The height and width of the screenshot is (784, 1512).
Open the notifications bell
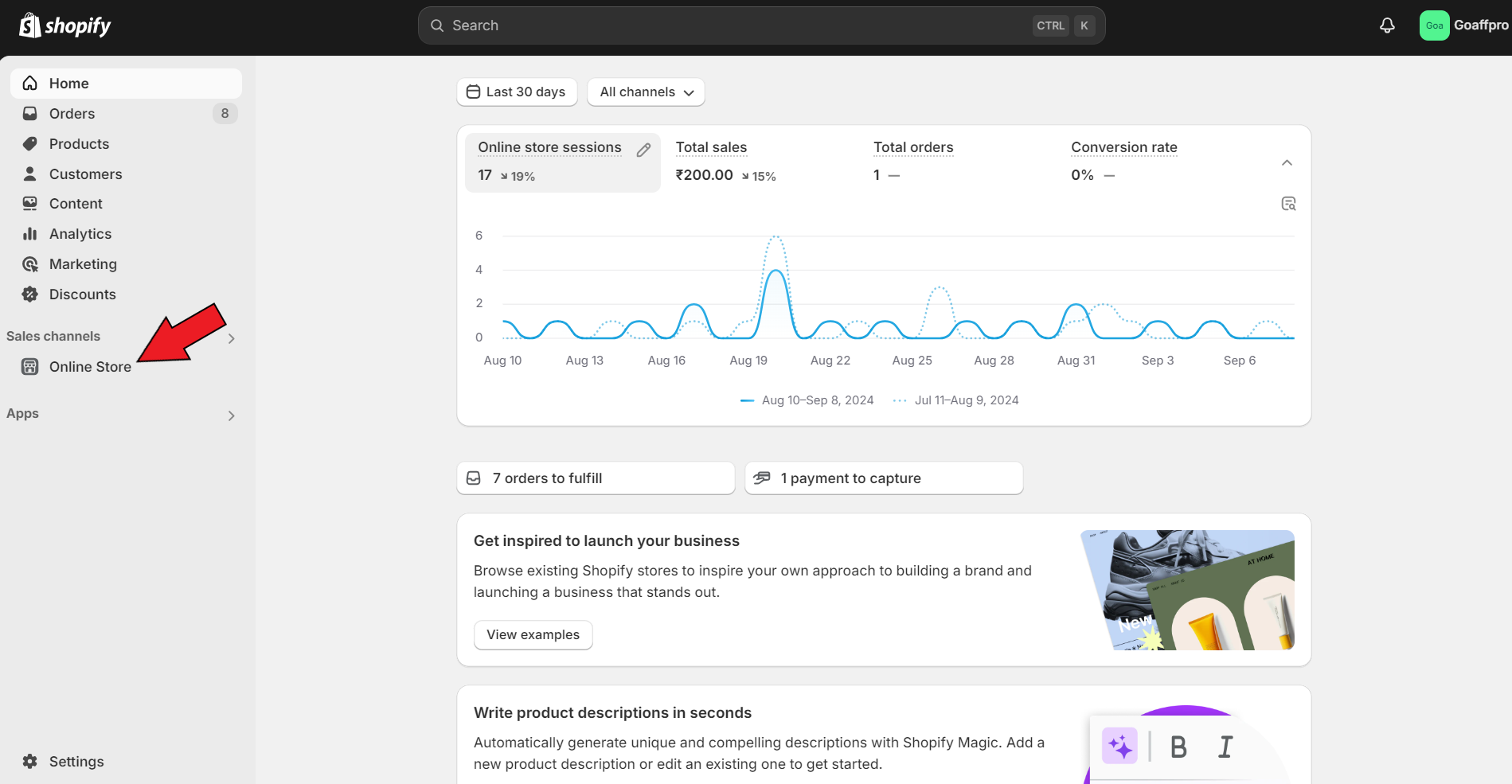(1387, 25)
